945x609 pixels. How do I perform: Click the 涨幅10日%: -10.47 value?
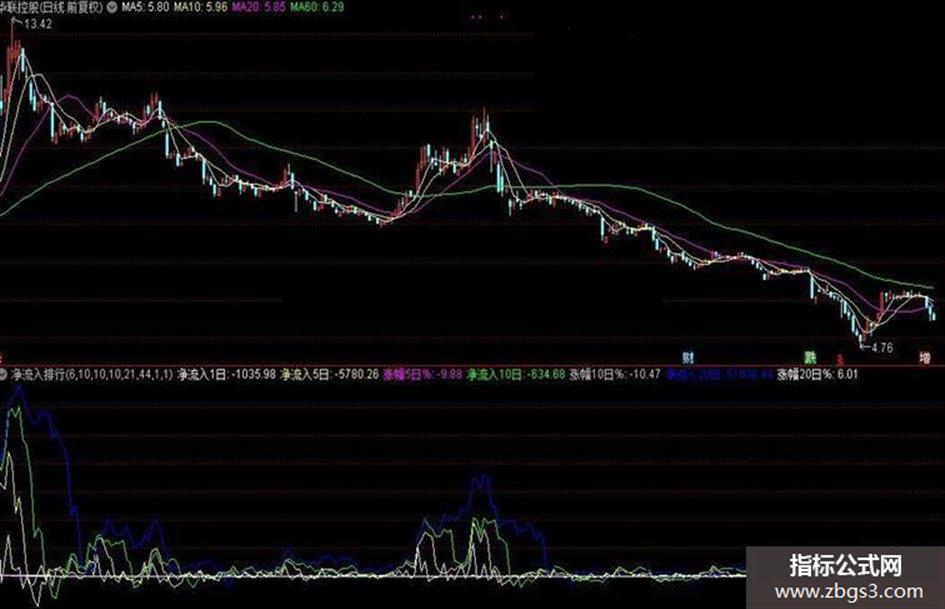pyautogui.click(x=615, y=374)
